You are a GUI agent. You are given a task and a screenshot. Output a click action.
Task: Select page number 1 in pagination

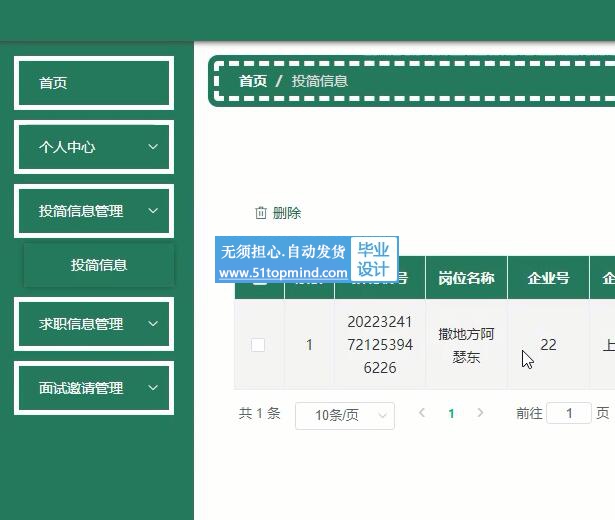[x=451, y=413]
